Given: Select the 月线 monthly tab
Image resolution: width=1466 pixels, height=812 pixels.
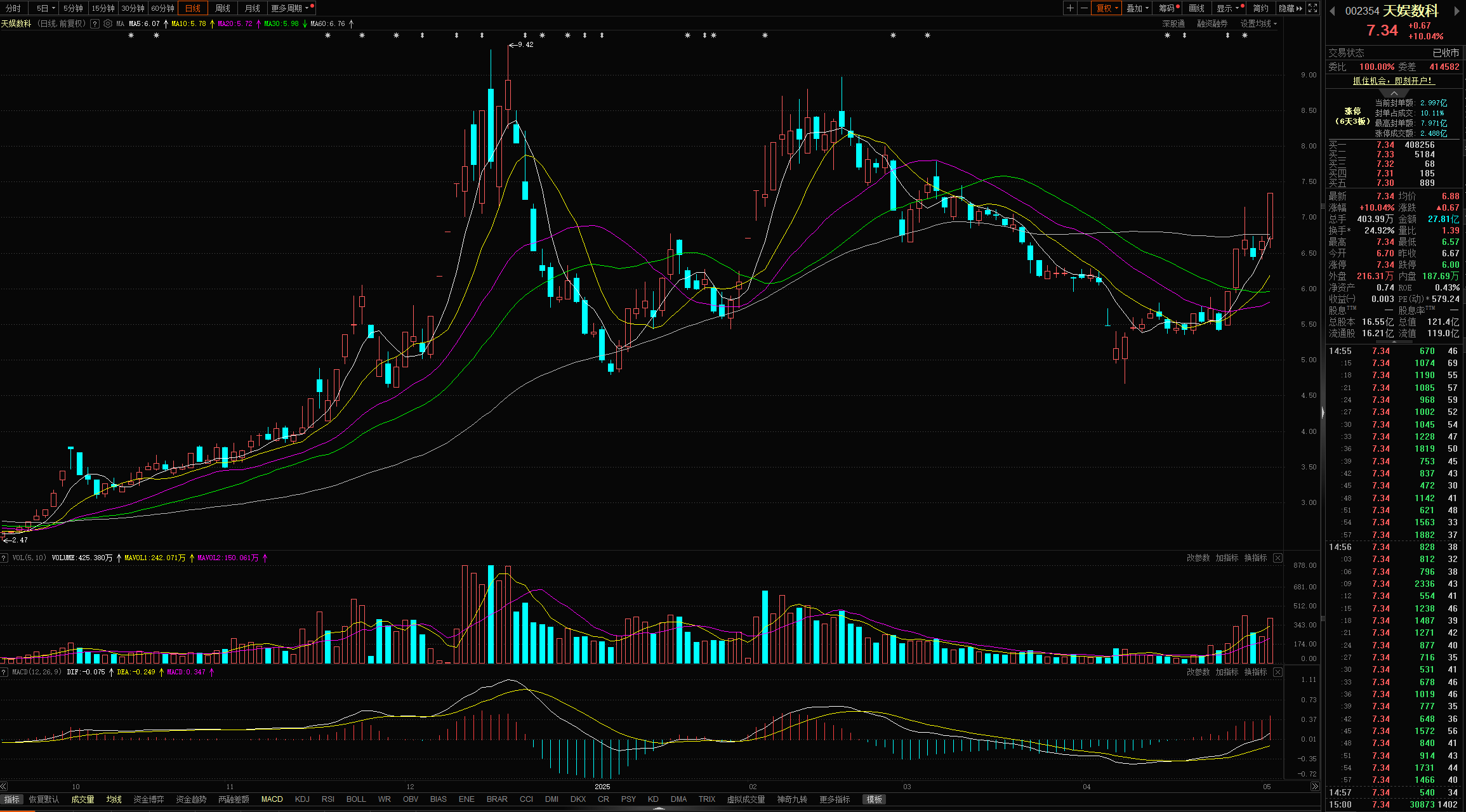Looking at the screenshot, I should click(x=252, y=8).
